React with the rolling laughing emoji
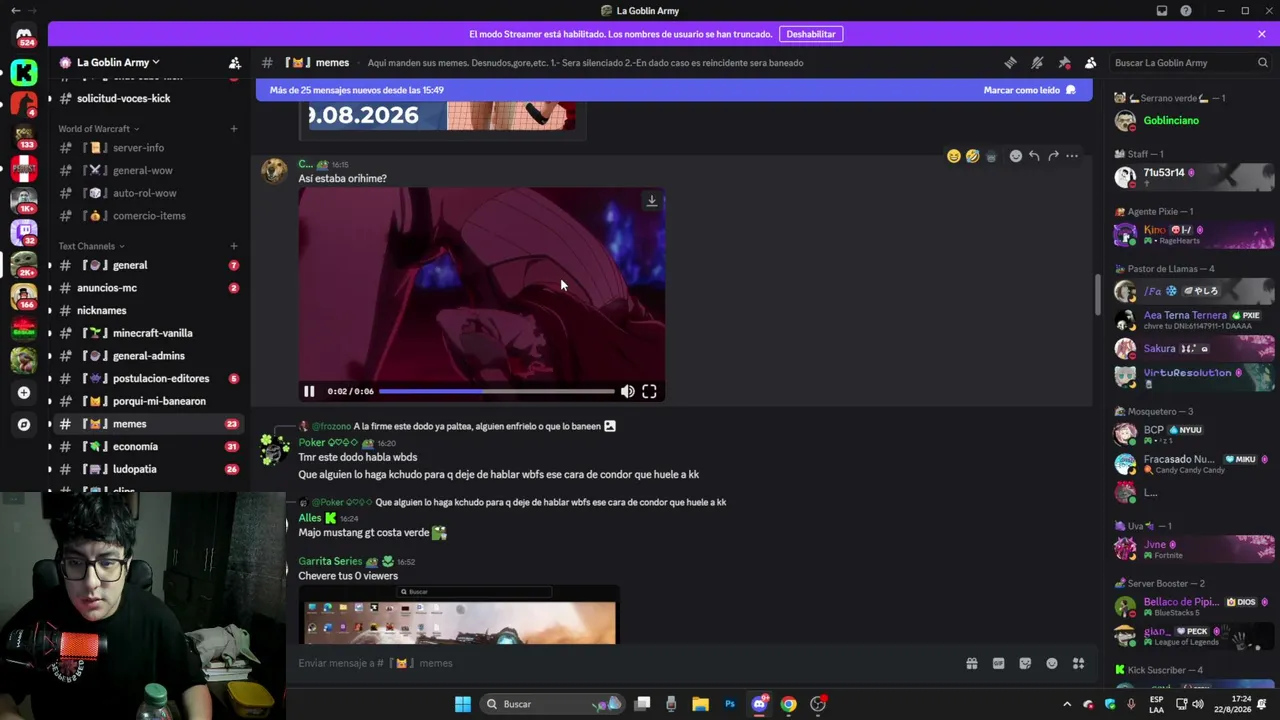 972,156
